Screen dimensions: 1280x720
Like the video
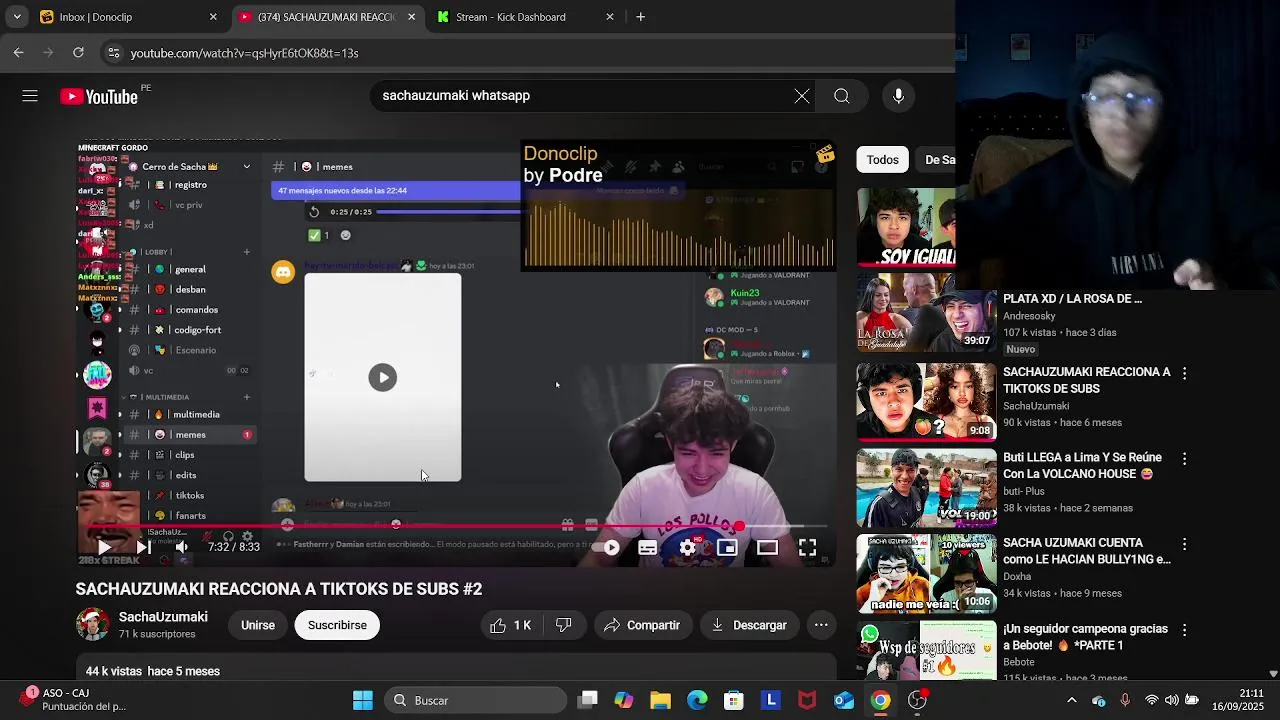pos(510,625)
